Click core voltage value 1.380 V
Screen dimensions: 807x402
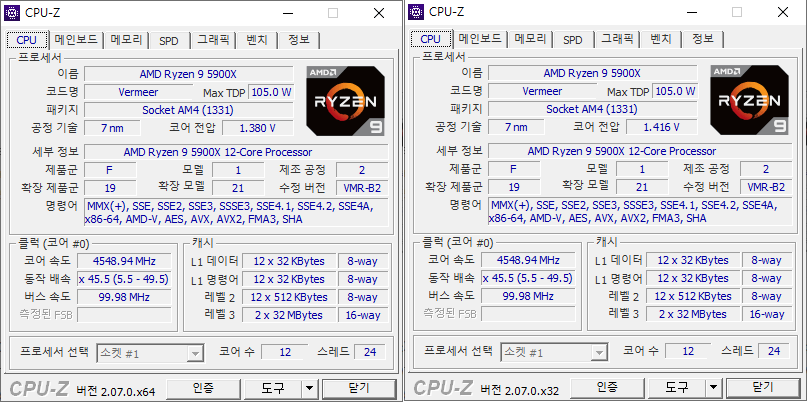pyautogui.click(x=258, y=128)
